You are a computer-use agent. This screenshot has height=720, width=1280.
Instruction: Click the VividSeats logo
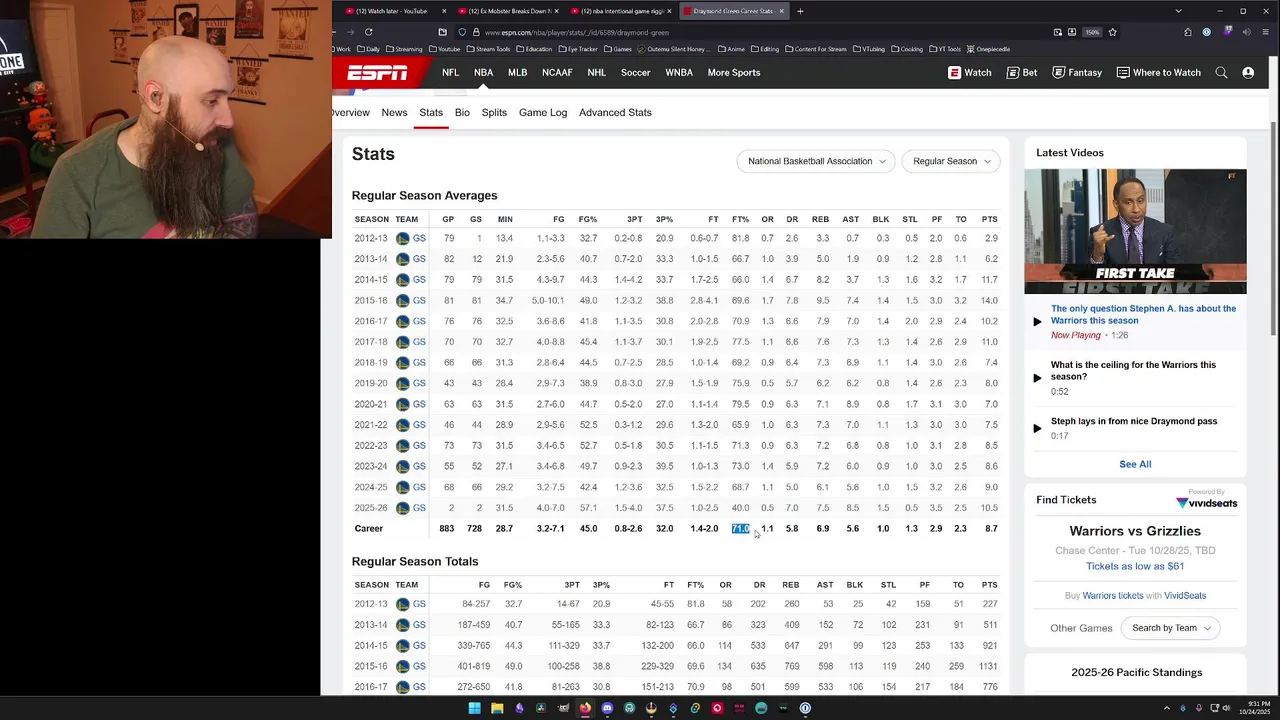pos(1207,502)
